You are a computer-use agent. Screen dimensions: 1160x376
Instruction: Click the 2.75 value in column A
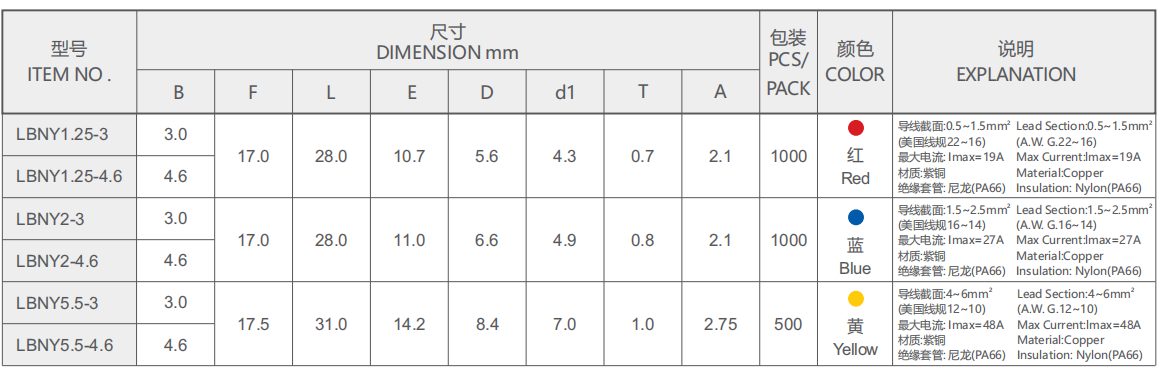(721, 324)
